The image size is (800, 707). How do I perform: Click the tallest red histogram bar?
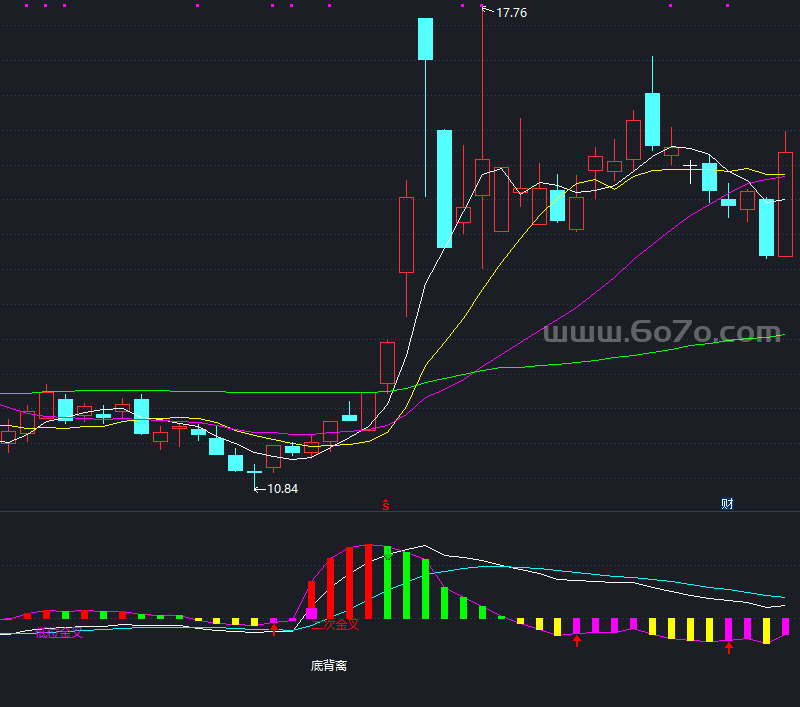tap(368, 582)
